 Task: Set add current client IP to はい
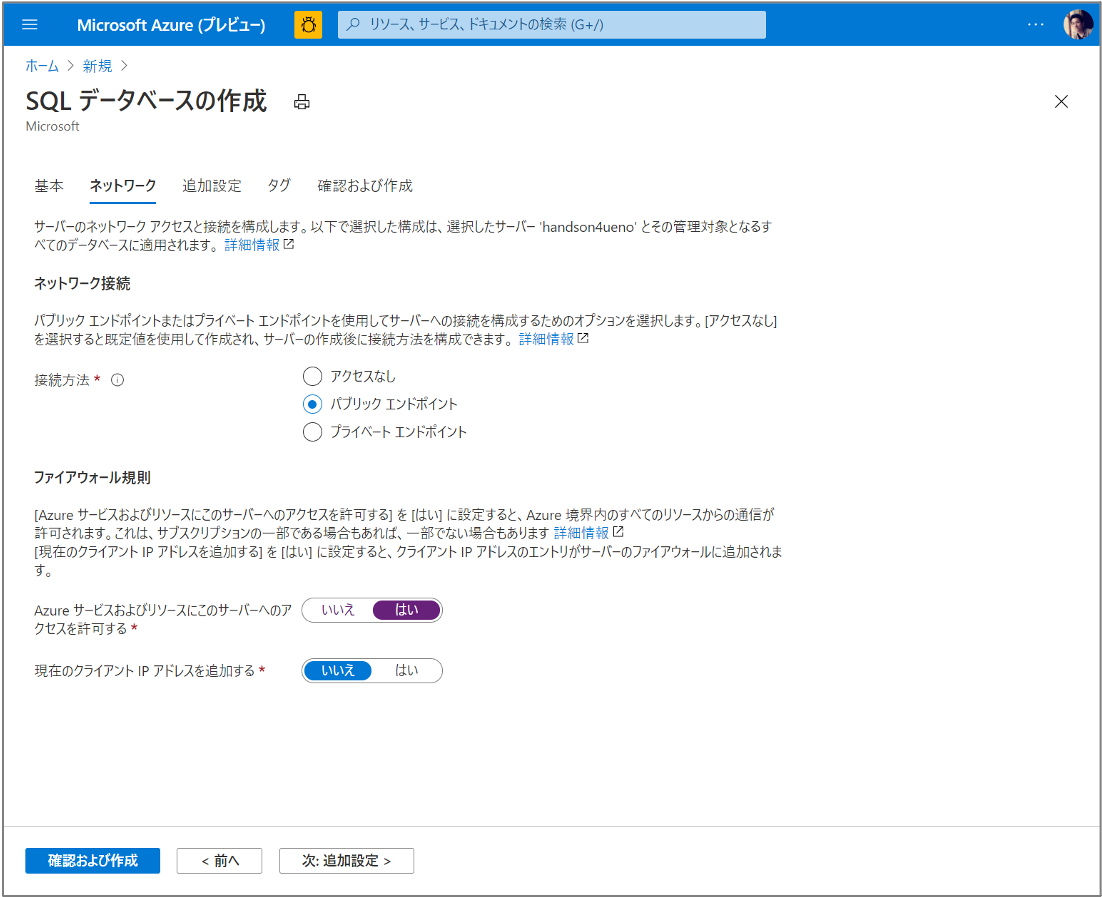click(x=406, y=670)
